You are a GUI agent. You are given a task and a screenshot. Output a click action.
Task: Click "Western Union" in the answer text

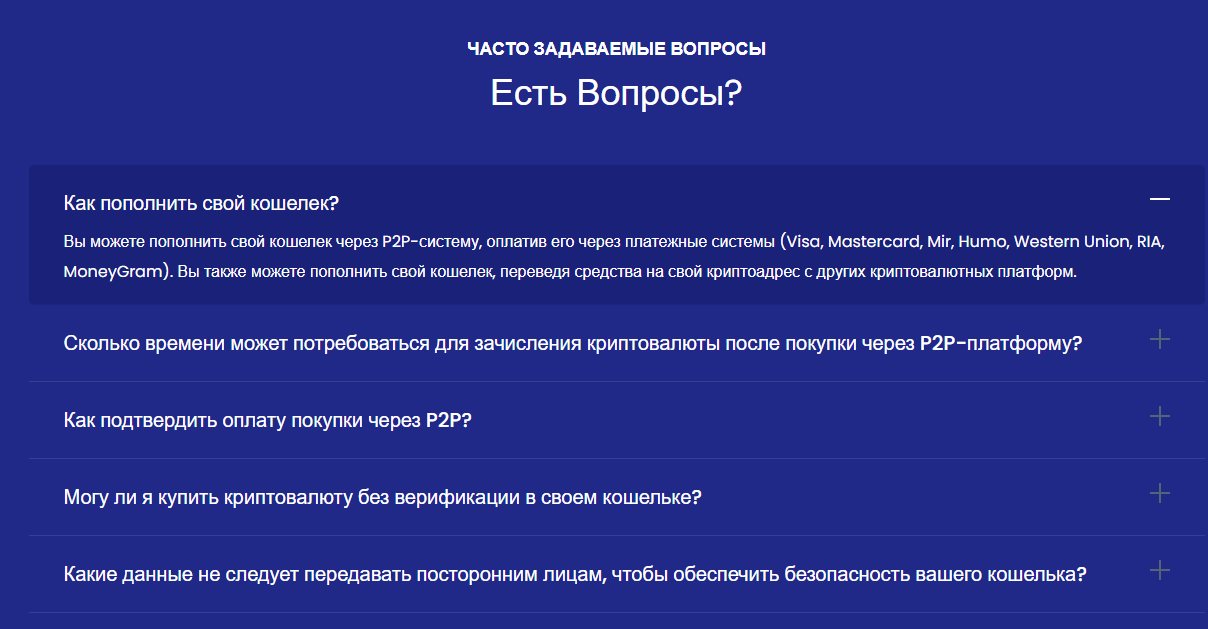point(1073,242)
